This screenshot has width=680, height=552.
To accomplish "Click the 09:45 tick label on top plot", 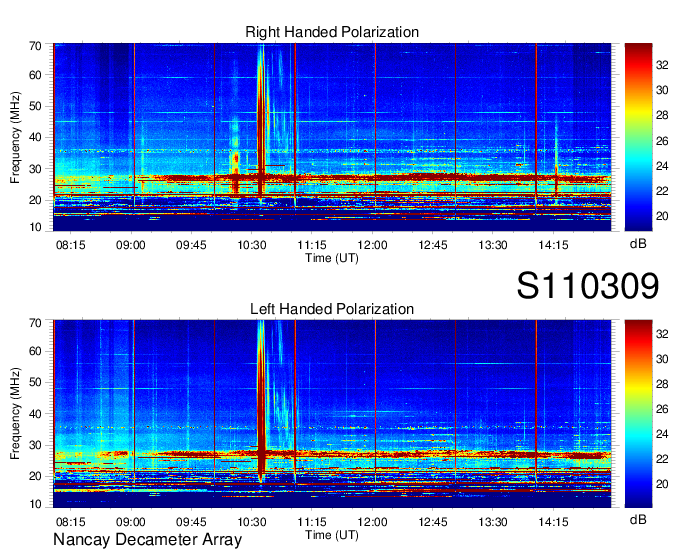I will [x=191, y=245].
